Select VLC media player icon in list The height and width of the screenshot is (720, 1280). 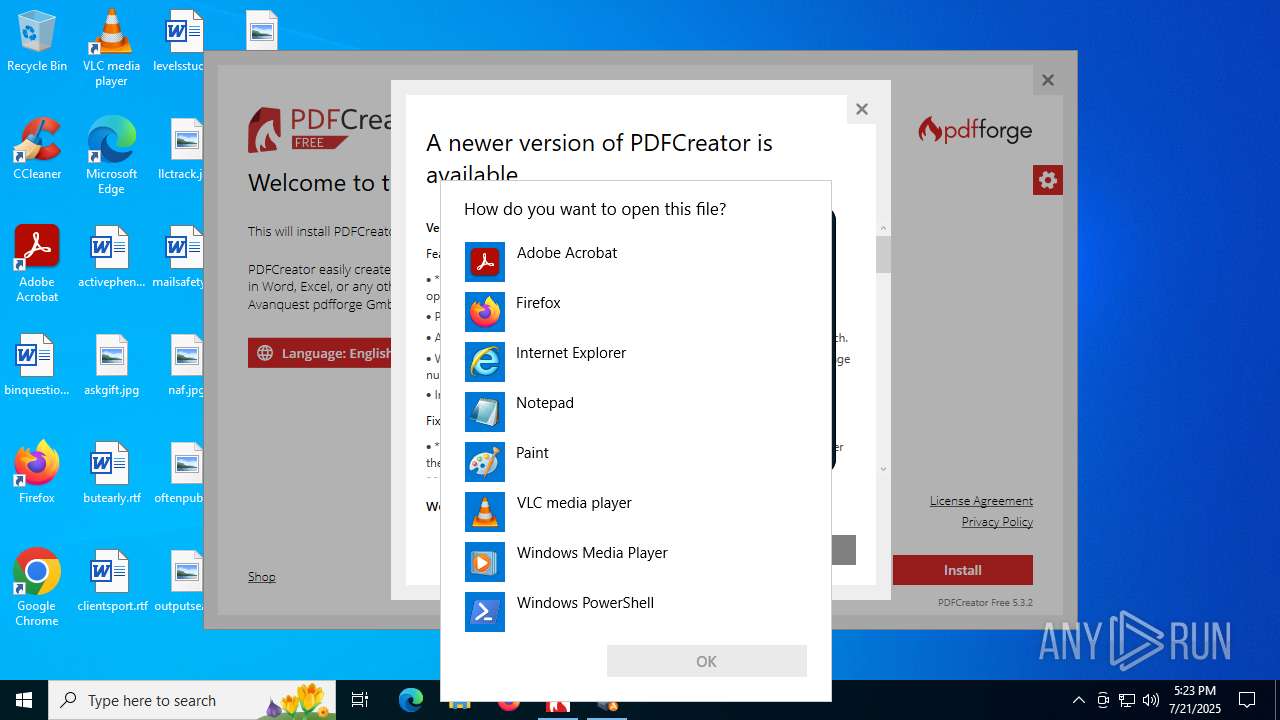click(x=485, y=512)
